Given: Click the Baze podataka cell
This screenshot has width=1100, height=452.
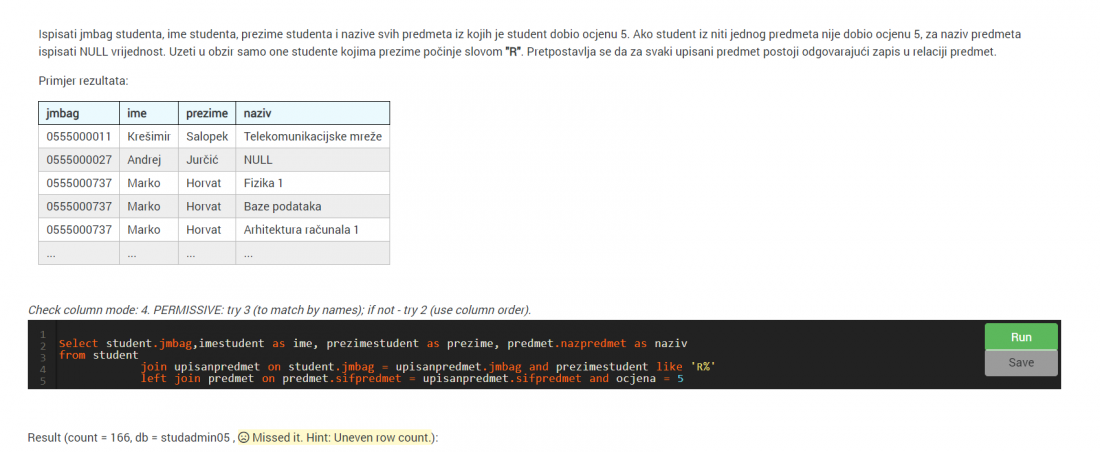Looking at the screenshot, I should click(313, 206).
